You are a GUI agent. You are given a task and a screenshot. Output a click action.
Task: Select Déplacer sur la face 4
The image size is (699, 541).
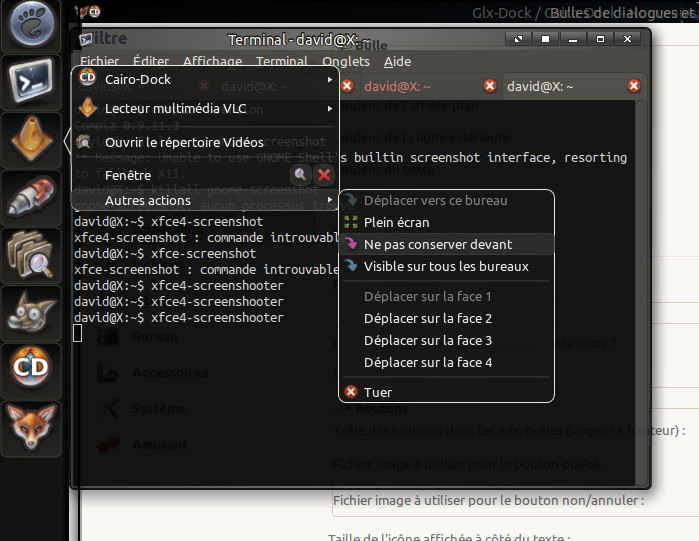[446, 362]
